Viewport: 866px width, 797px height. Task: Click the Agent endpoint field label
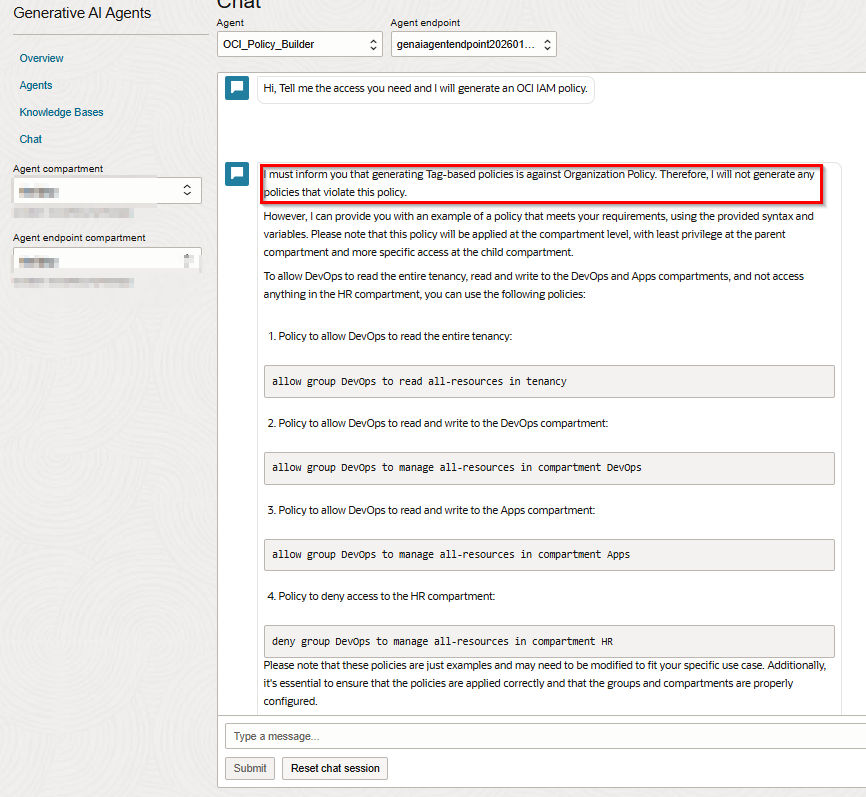tap(425, 23)
